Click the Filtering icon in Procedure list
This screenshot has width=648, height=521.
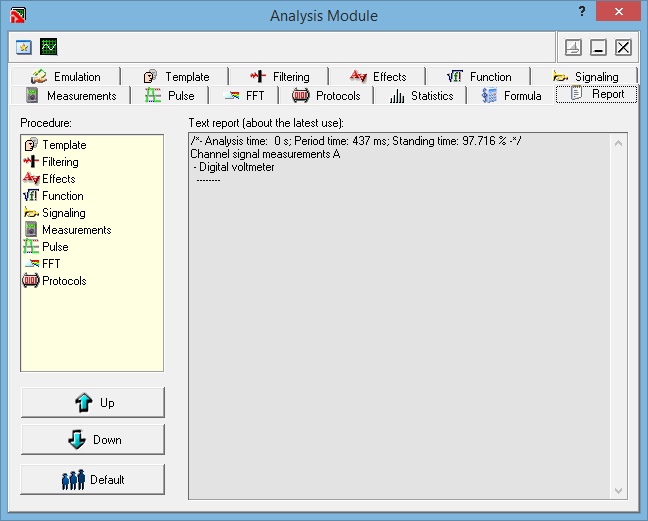point(30,162)
